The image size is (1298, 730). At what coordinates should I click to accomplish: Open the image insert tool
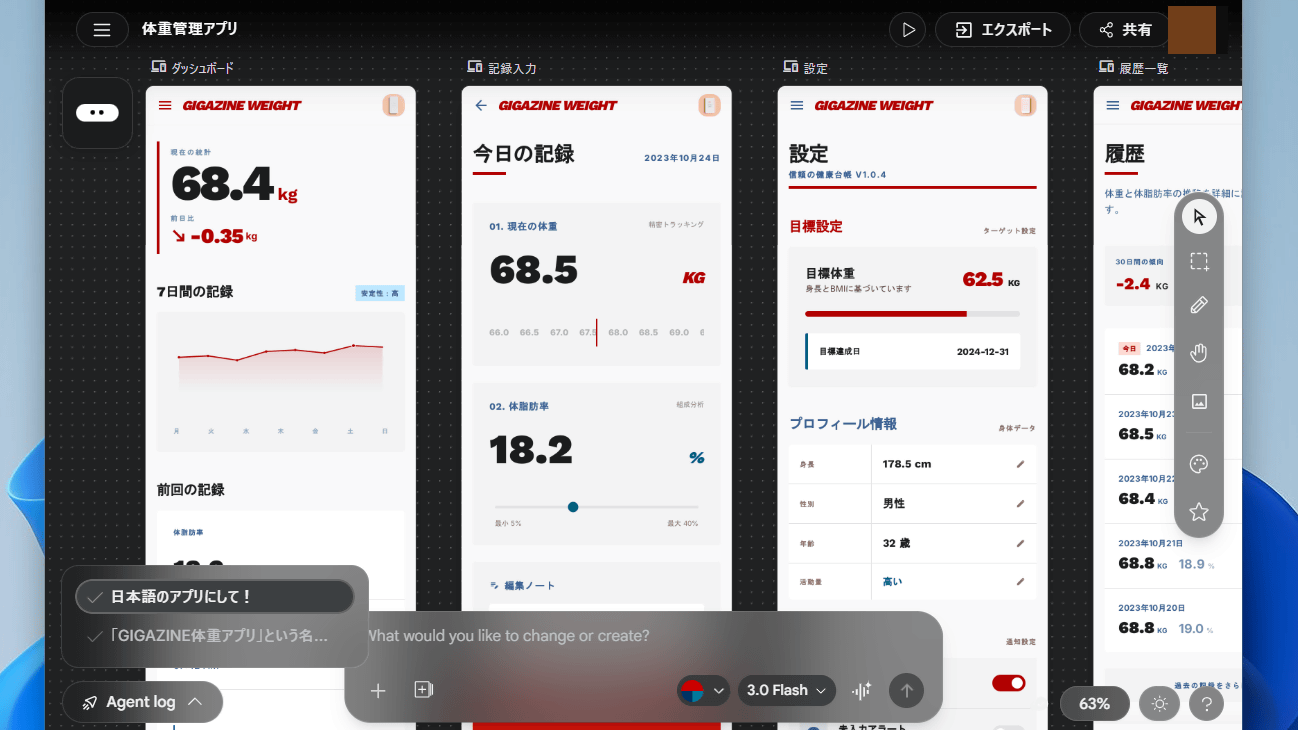click(1197, 401)
